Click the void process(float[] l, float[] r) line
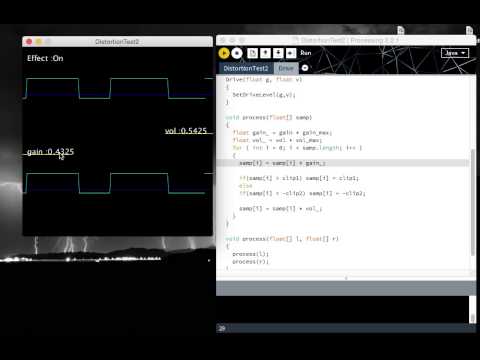Screen dimensions: 480x360 pos(282,239)
